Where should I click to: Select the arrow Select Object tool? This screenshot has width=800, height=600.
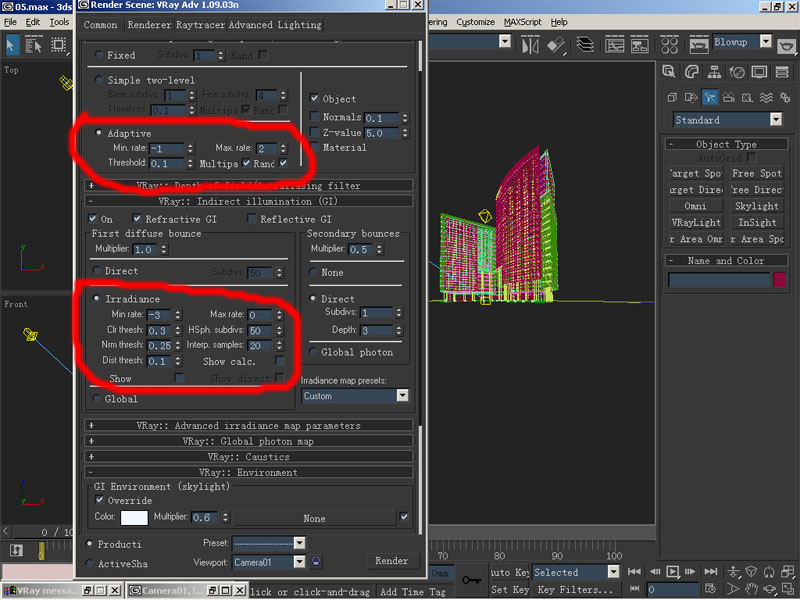point(11,45)
